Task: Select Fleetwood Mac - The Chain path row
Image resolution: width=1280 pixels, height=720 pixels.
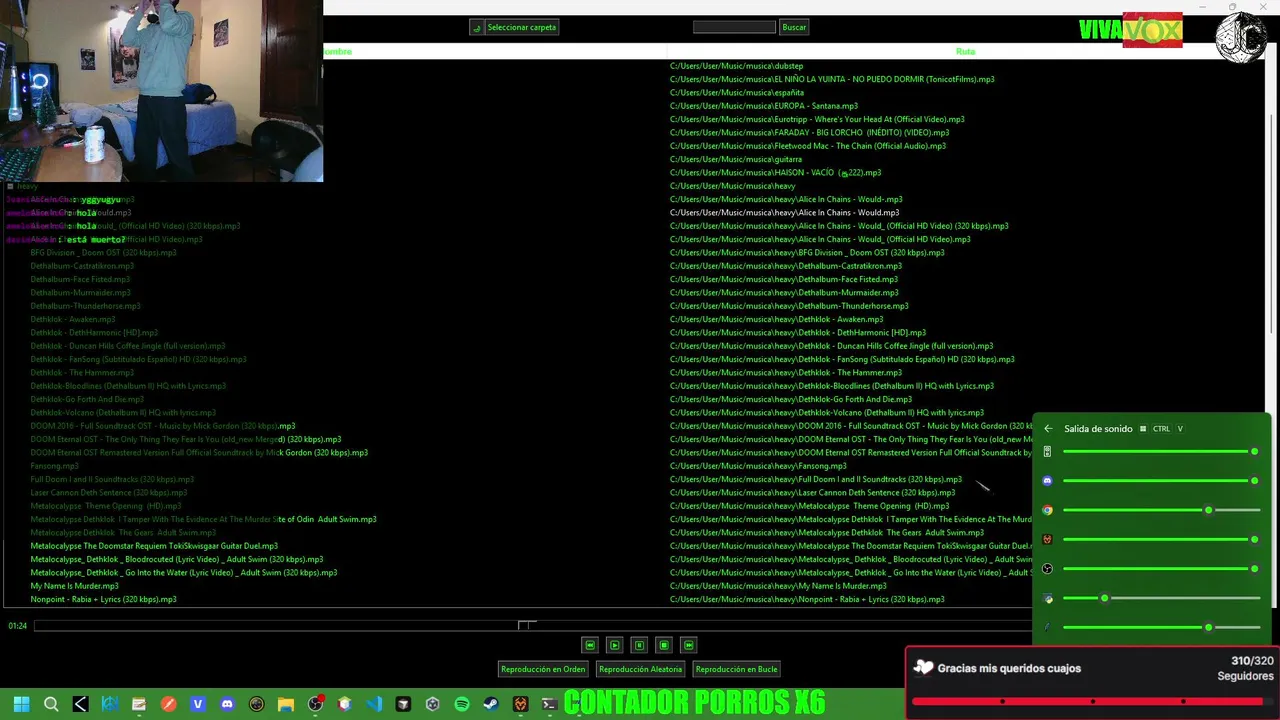Action: (x=808, y=146)
